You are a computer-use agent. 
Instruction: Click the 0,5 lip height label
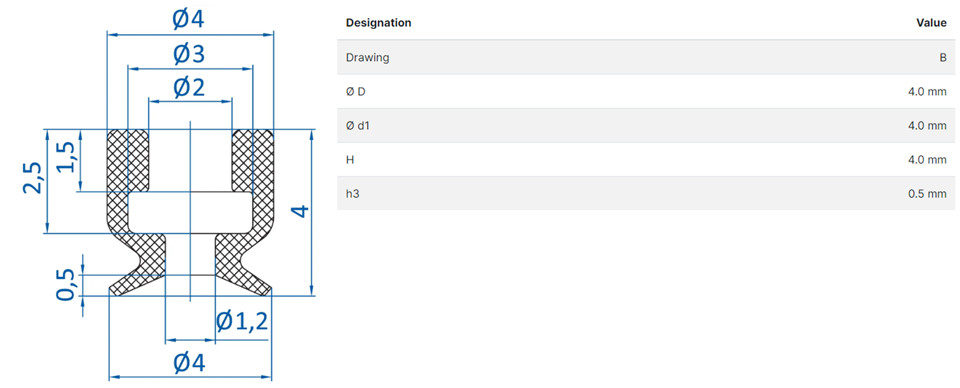67,285
